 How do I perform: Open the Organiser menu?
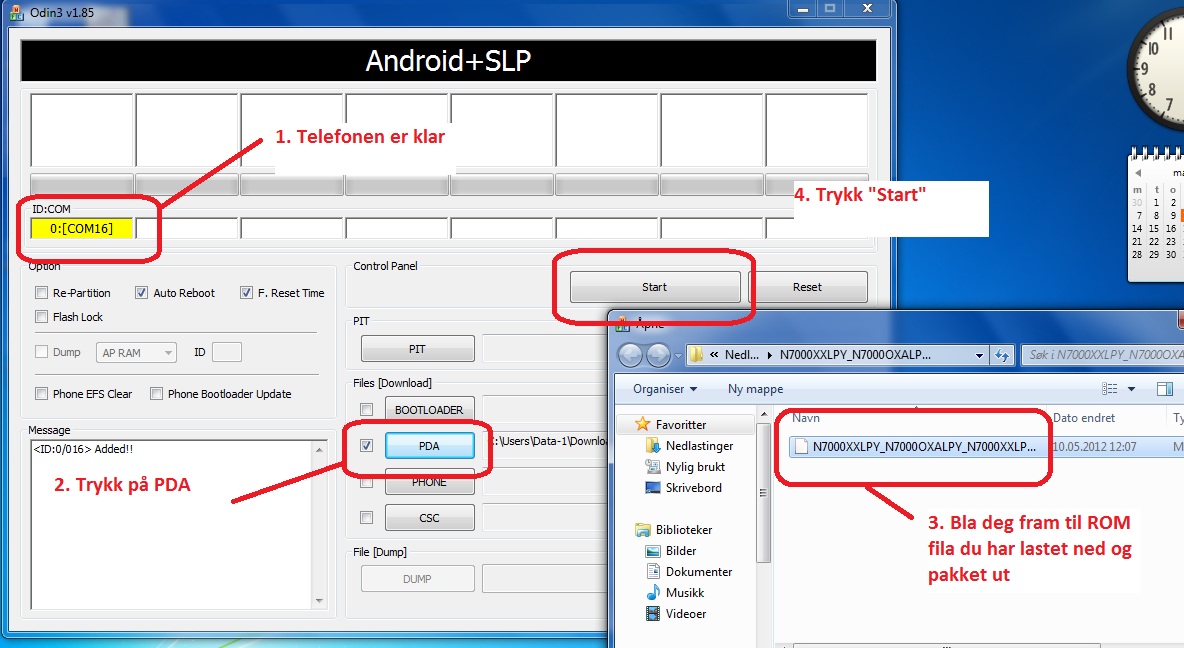pyautogui.click(x=664, y=389)
